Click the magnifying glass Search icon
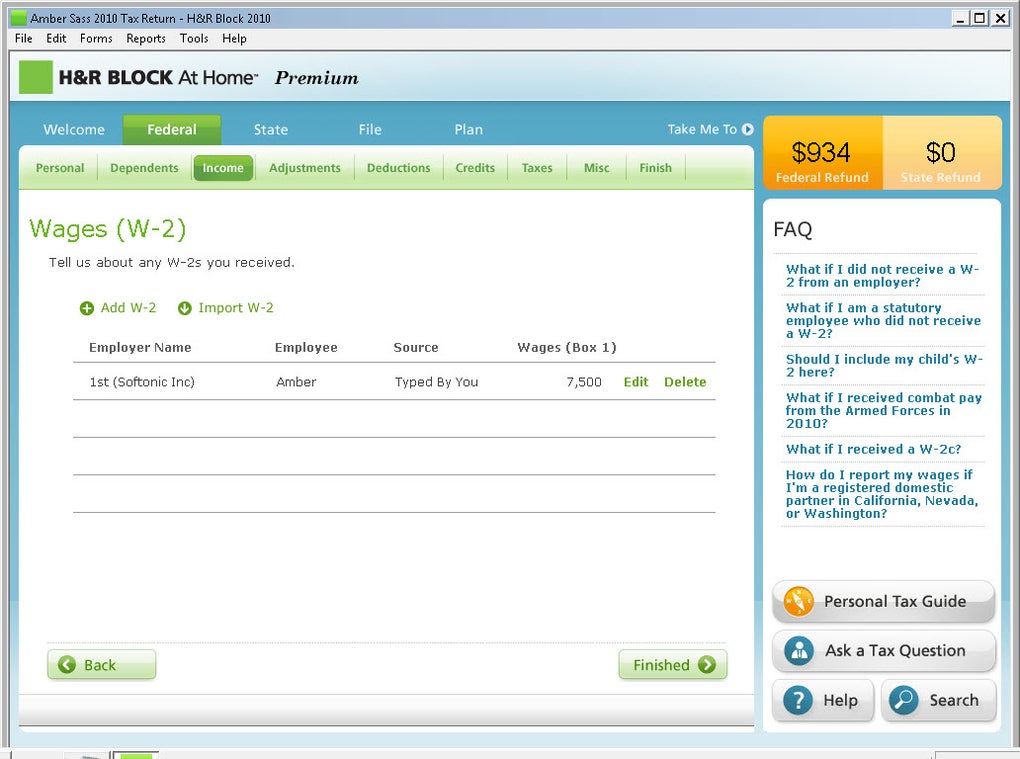This screenshot has width=1020, height=759. tap(904, 700)
